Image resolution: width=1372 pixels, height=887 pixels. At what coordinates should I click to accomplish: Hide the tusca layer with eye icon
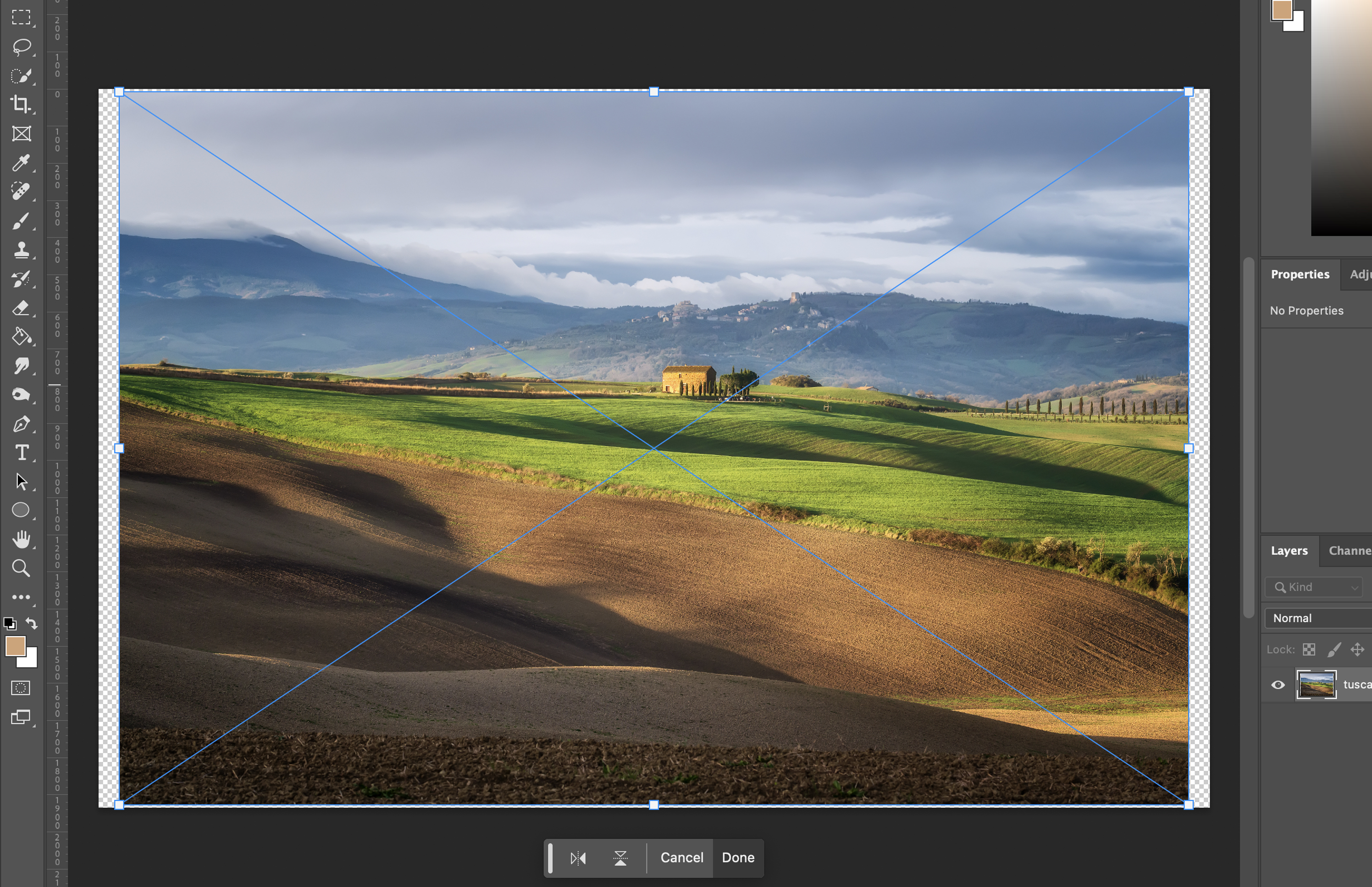(1278, 685)
